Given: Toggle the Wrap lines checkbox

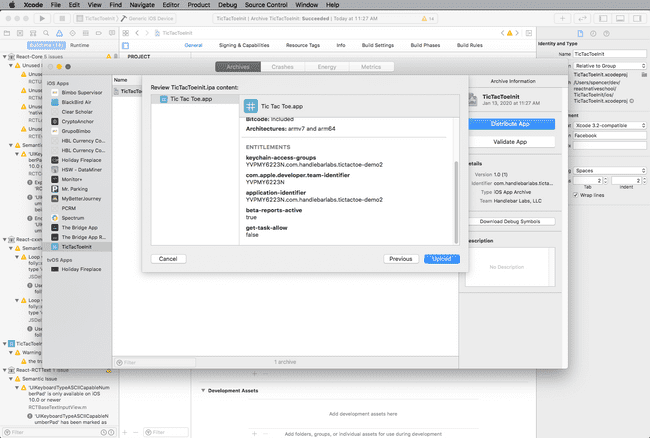Looking at the screenshot, I should tap(576, 195).
